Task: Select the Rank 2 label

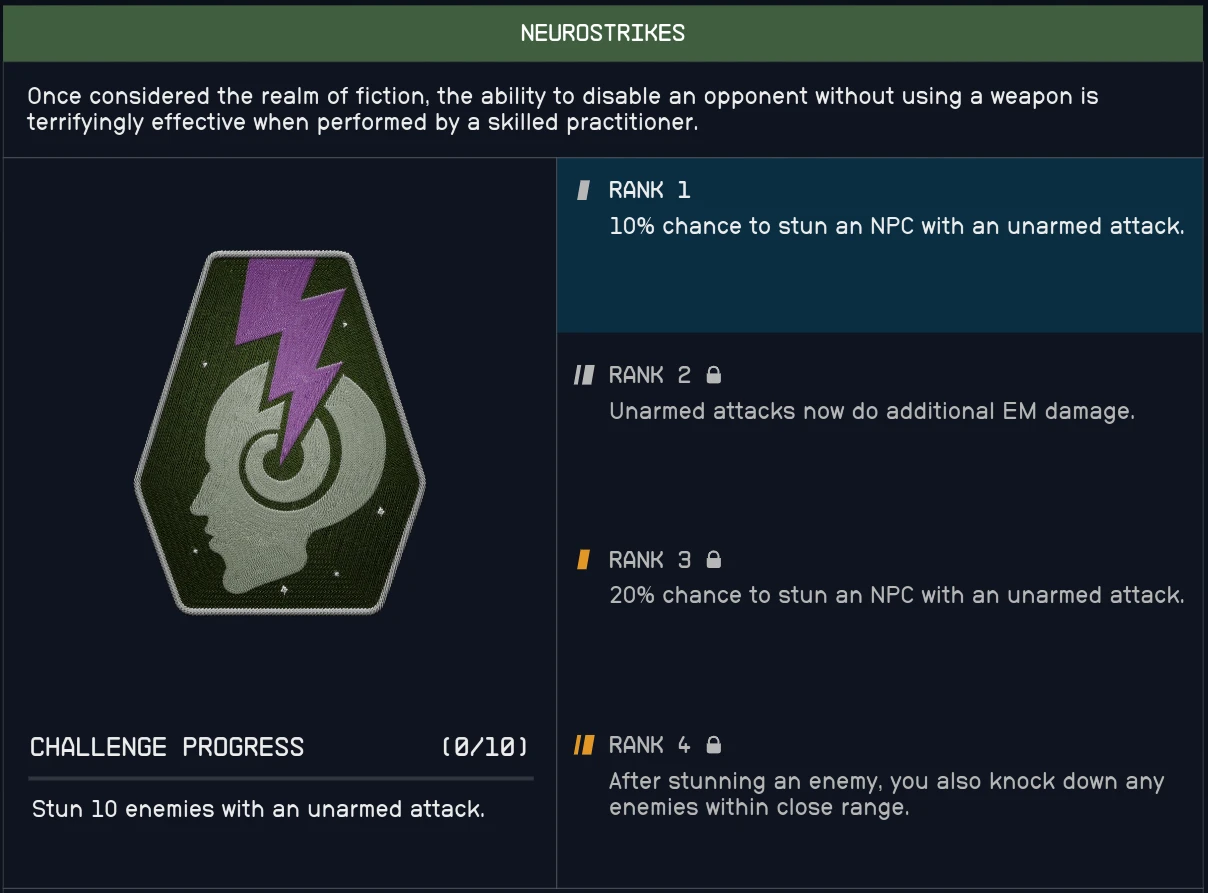Action: coord(650,375)
